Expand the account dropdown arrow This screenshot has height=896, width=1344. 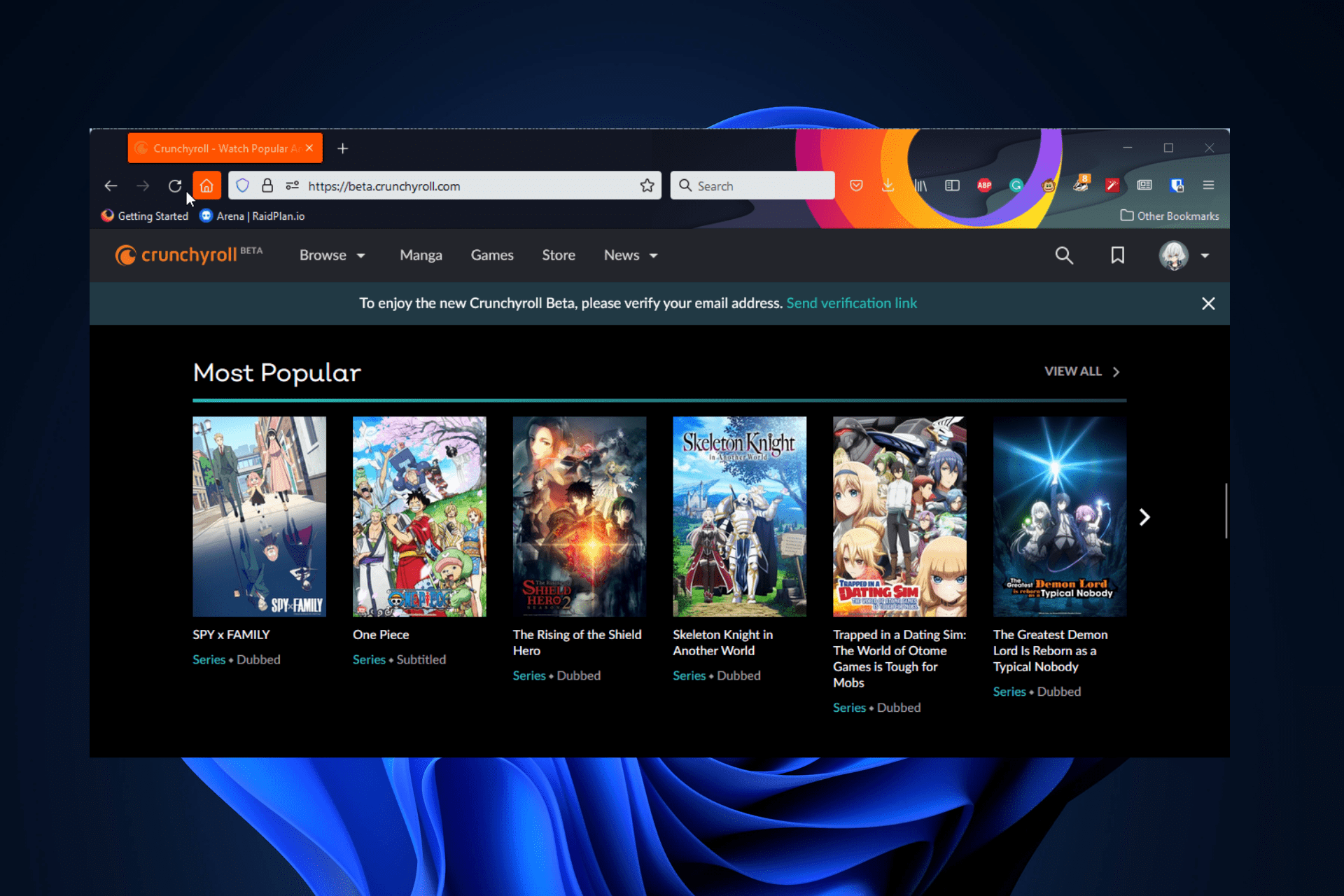pyautogui.click(x=1205, y=256)
